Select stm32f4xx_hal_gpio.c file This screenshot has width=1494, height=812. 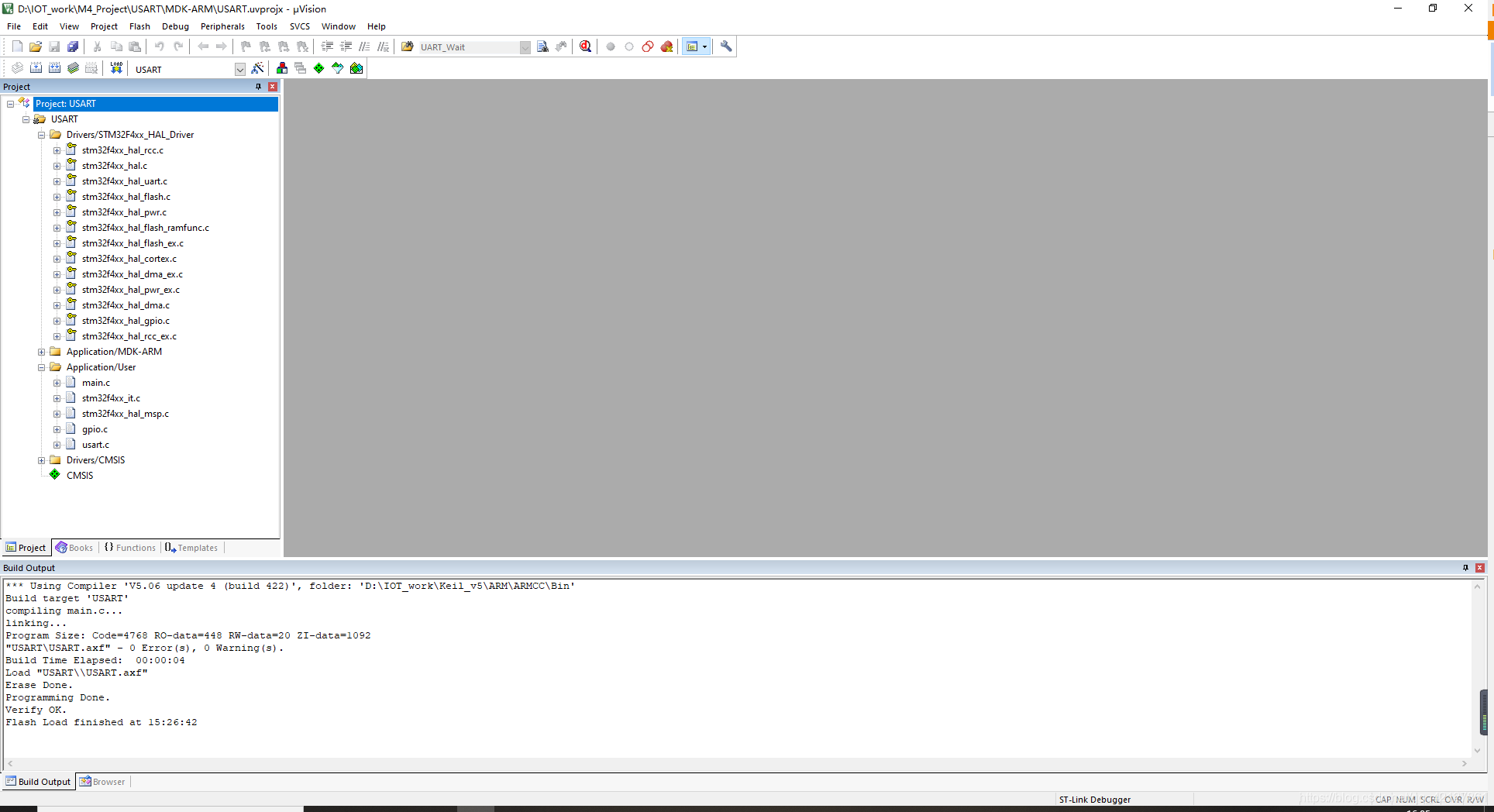click(126, 321)
